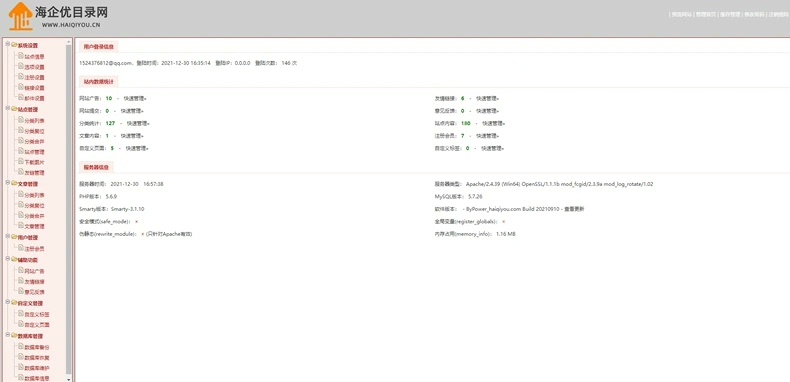
Task: Click the sidebar scrollbar up arrow
Action: 69,42
